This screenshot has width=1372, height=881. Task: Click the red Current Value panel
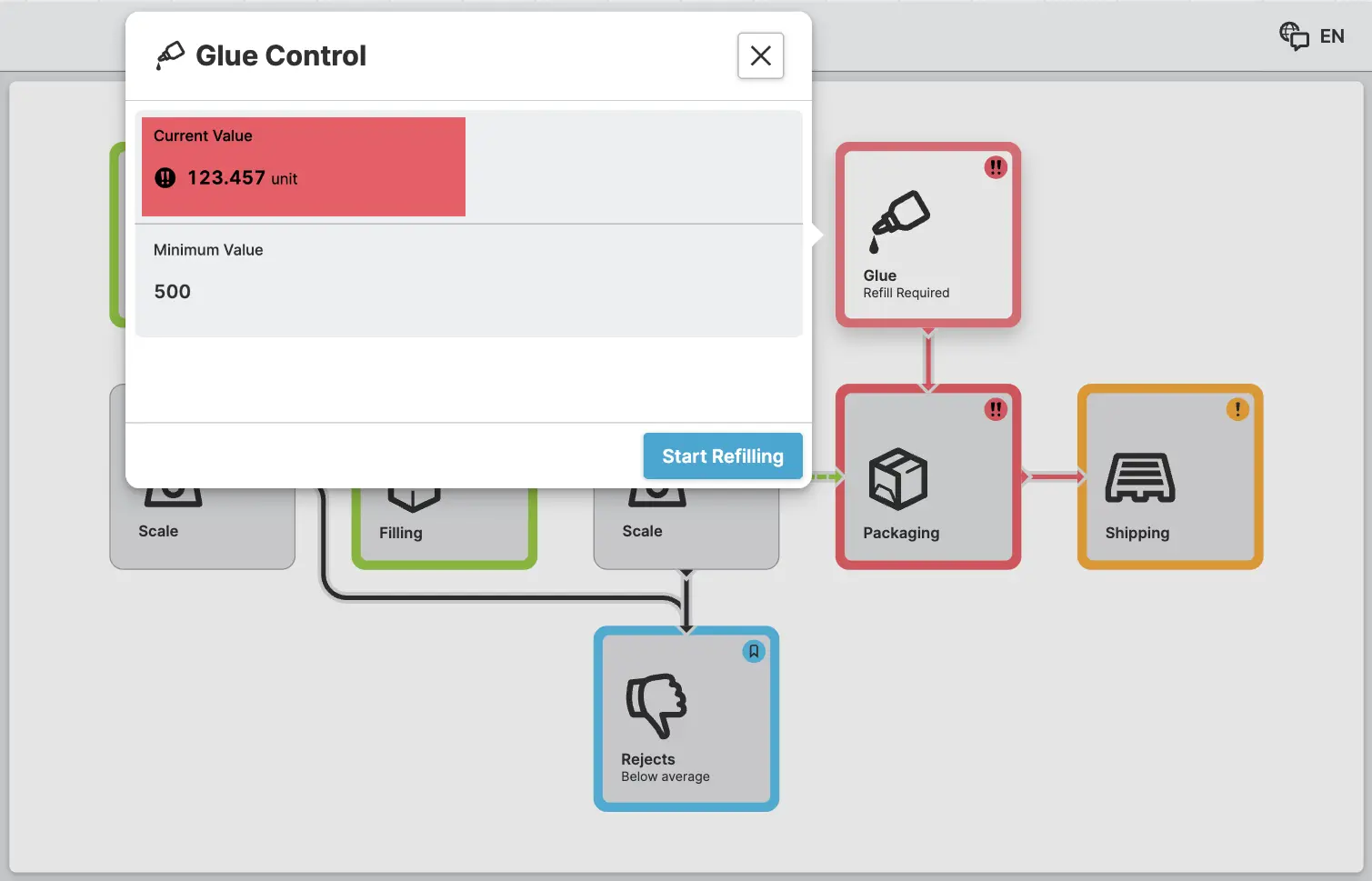(304, 166)
